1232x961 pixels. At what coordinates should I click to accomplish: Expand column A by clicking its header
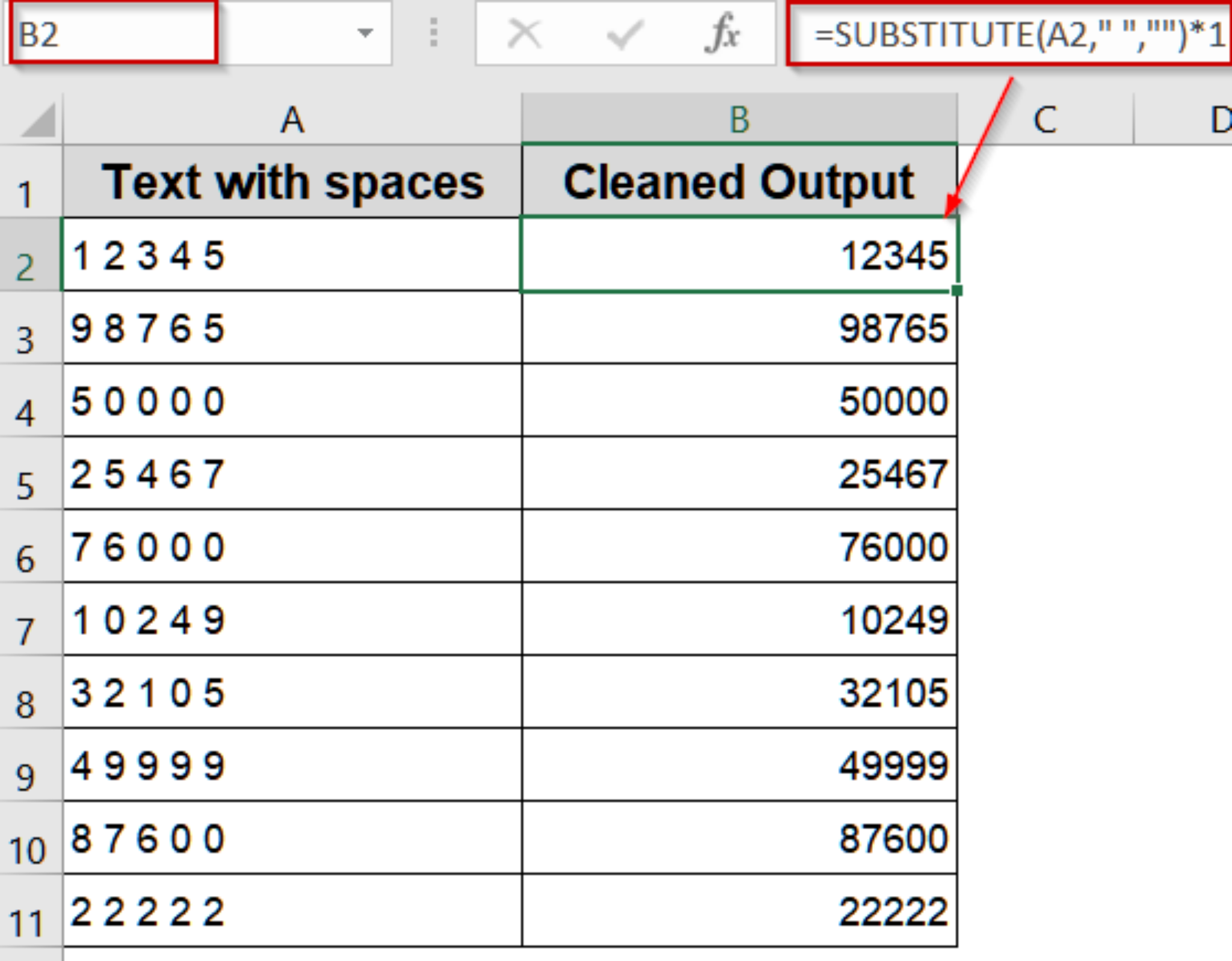[x=293, y=119]
